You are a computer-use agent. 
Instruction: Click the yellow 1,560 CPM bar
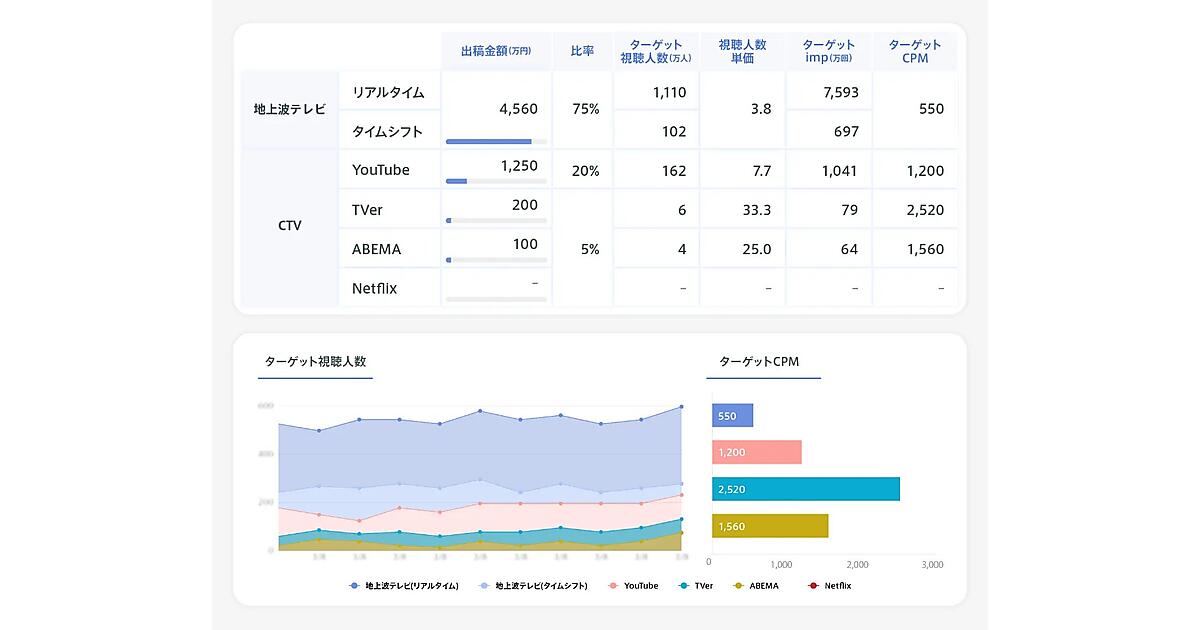point(769,526)
